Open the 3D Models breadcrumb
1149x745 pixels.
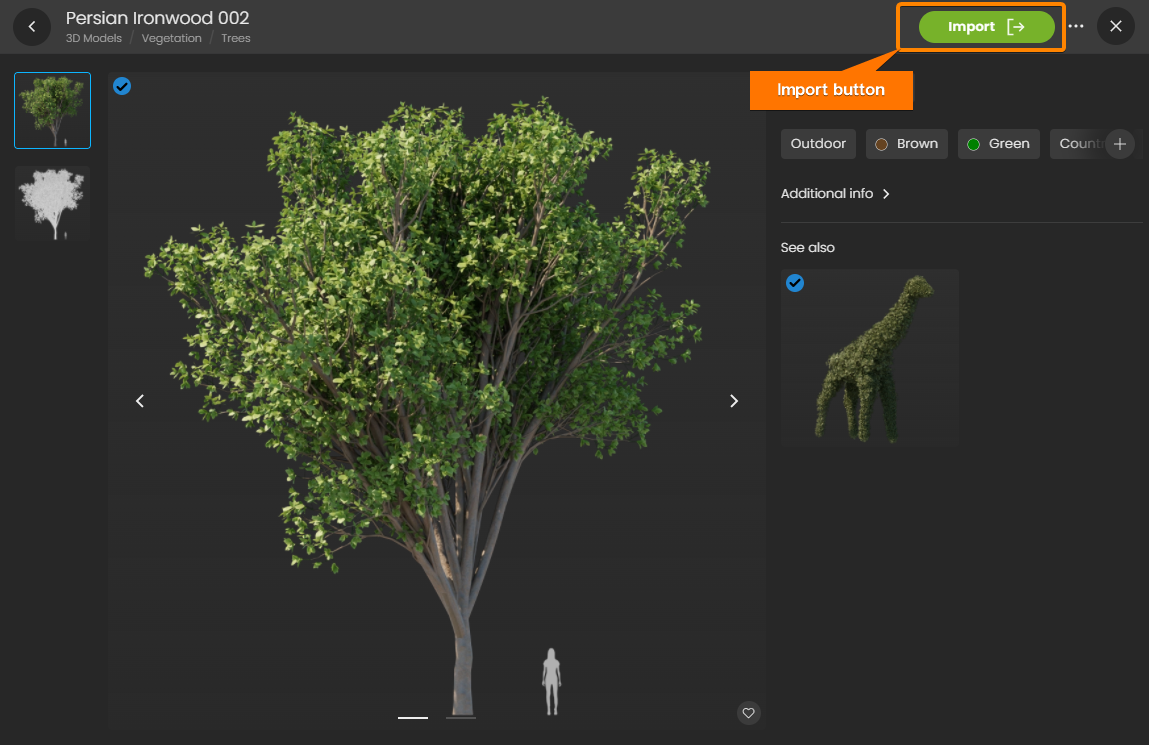tap(94, 38)
